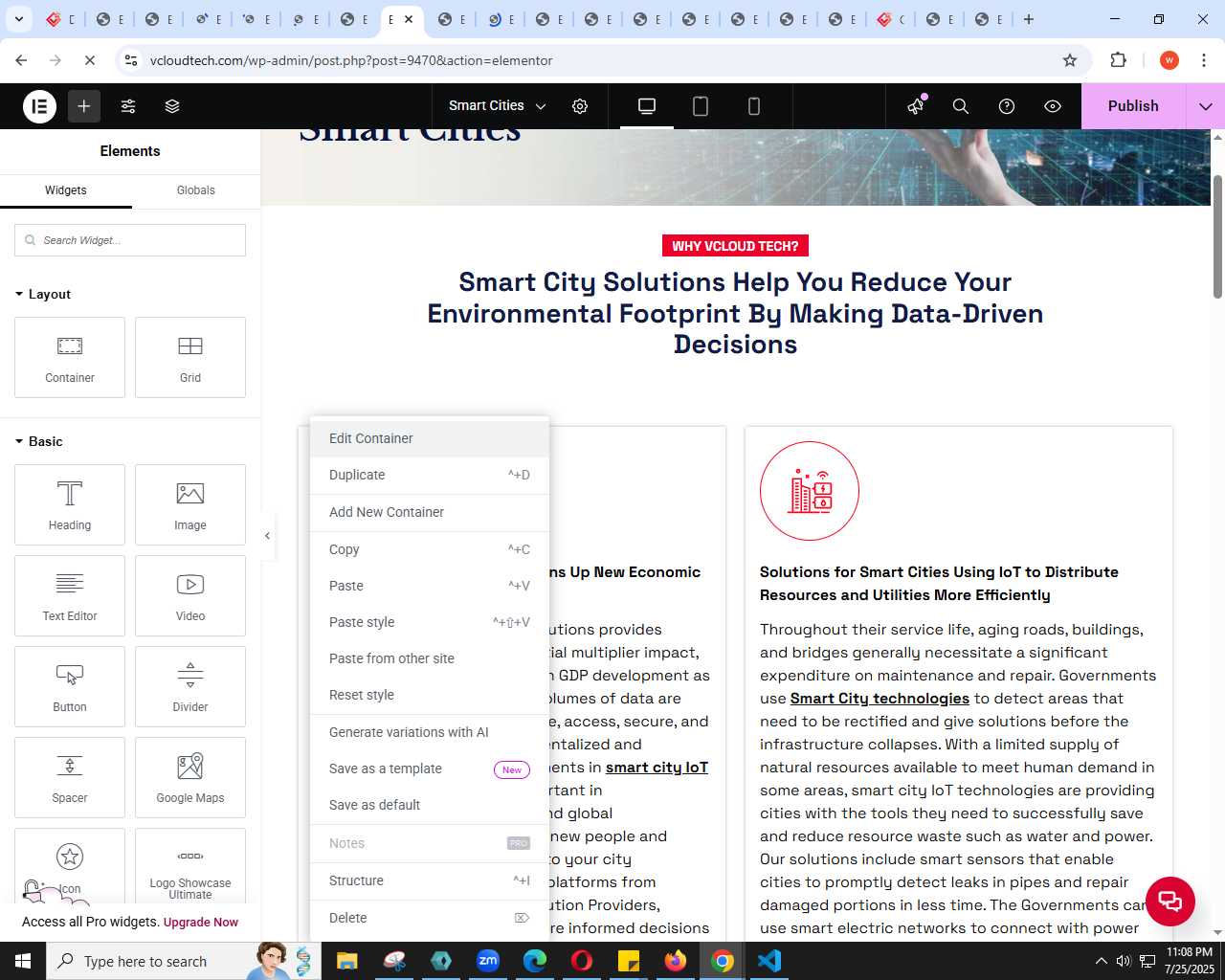1225x980 pixels.
Task: Click the red smart city circle icon
Action: [810, 491]
